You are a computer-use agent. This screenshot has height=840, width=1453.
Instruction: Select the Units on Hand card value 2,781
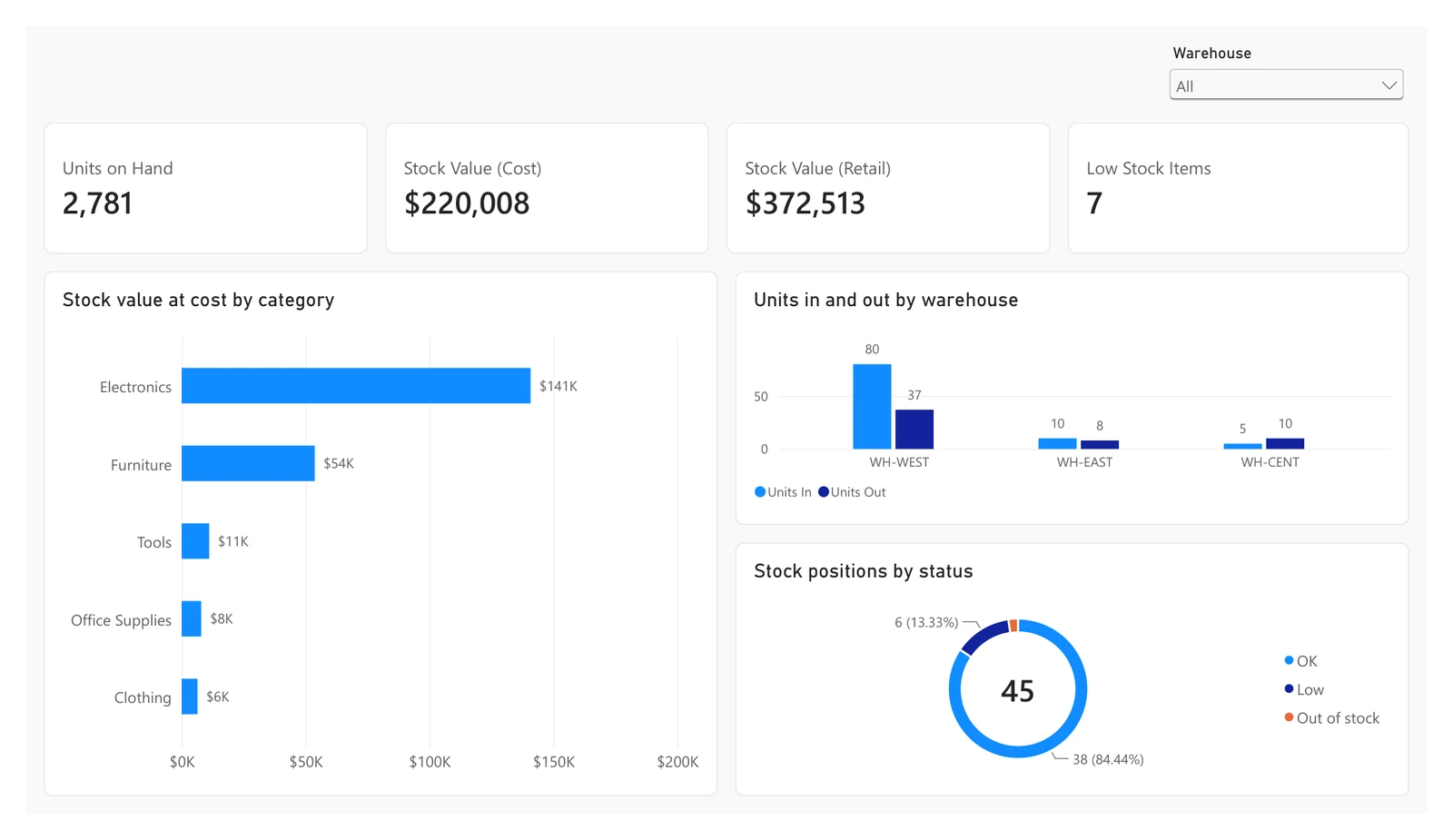point(97,203)
